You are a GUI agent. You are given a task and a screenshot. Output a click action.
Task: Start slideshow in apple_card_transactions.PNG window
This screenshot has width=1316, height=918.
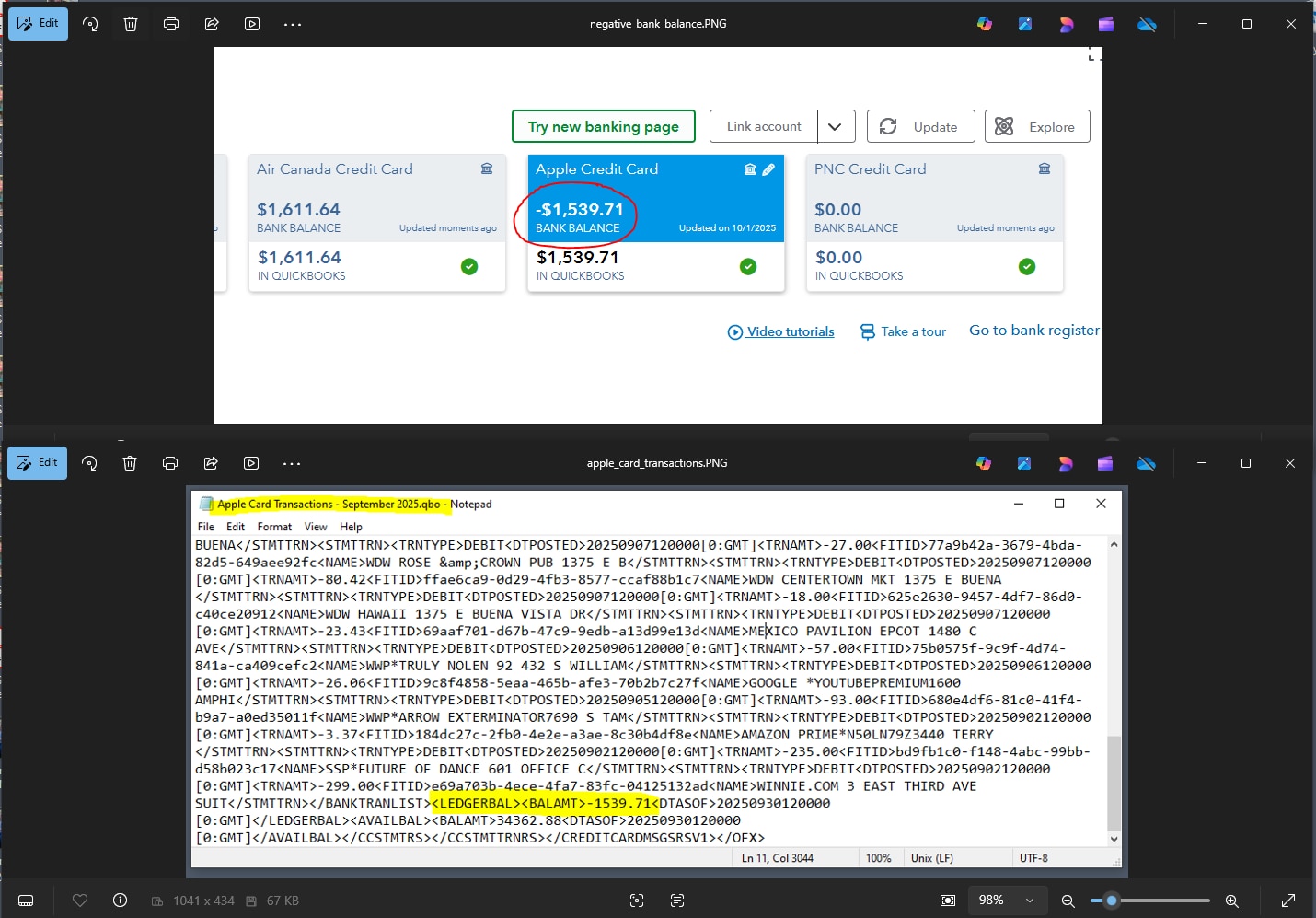click(x=251, y=463)
